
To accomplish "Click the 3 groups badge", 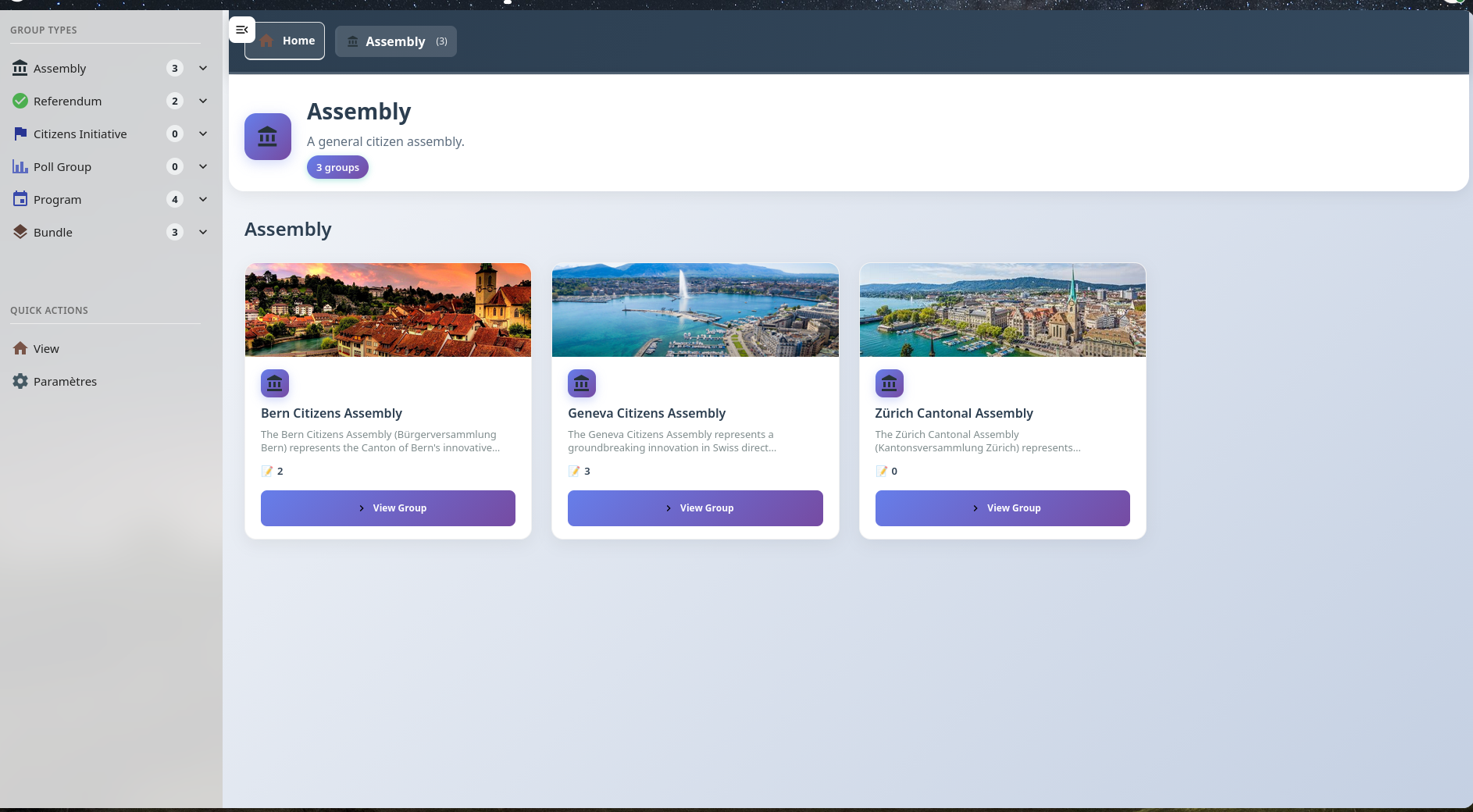I will (x=337, y=167).
